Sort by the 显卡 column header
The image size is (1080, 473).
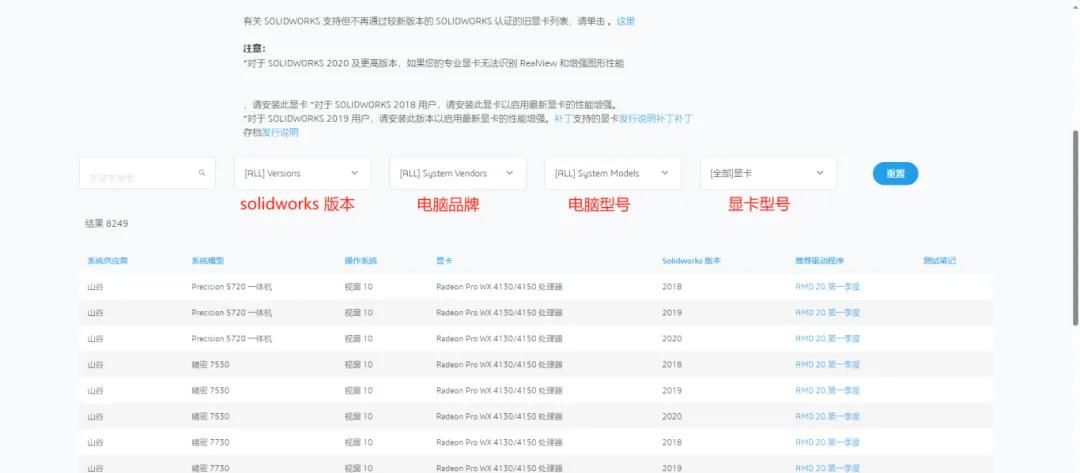click(x=445, y=261)
